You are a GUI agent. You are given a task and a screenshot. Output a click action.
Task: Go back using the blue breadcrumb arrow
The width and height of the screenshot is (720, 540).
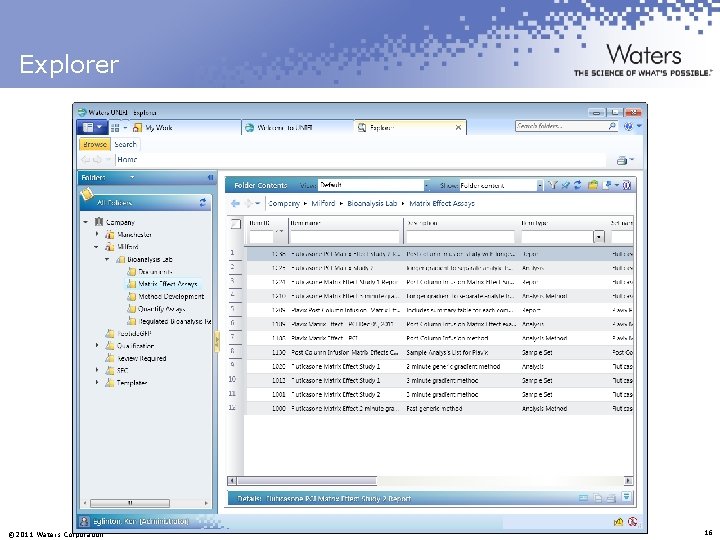click(235, 203)
